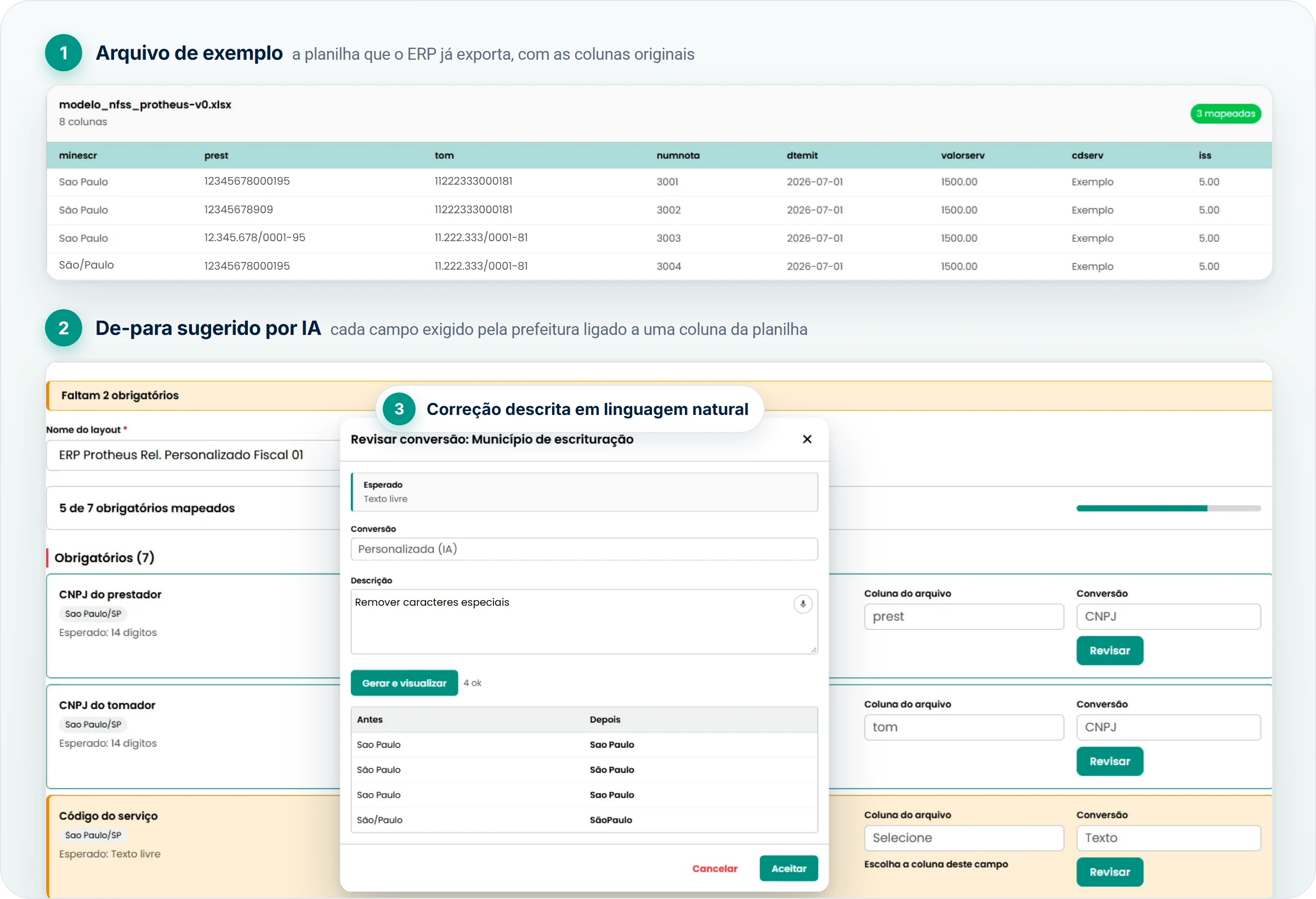This screenshot has width=1316, height=899.
Task: Click into the Descrição text area
Action: point(584,622)
